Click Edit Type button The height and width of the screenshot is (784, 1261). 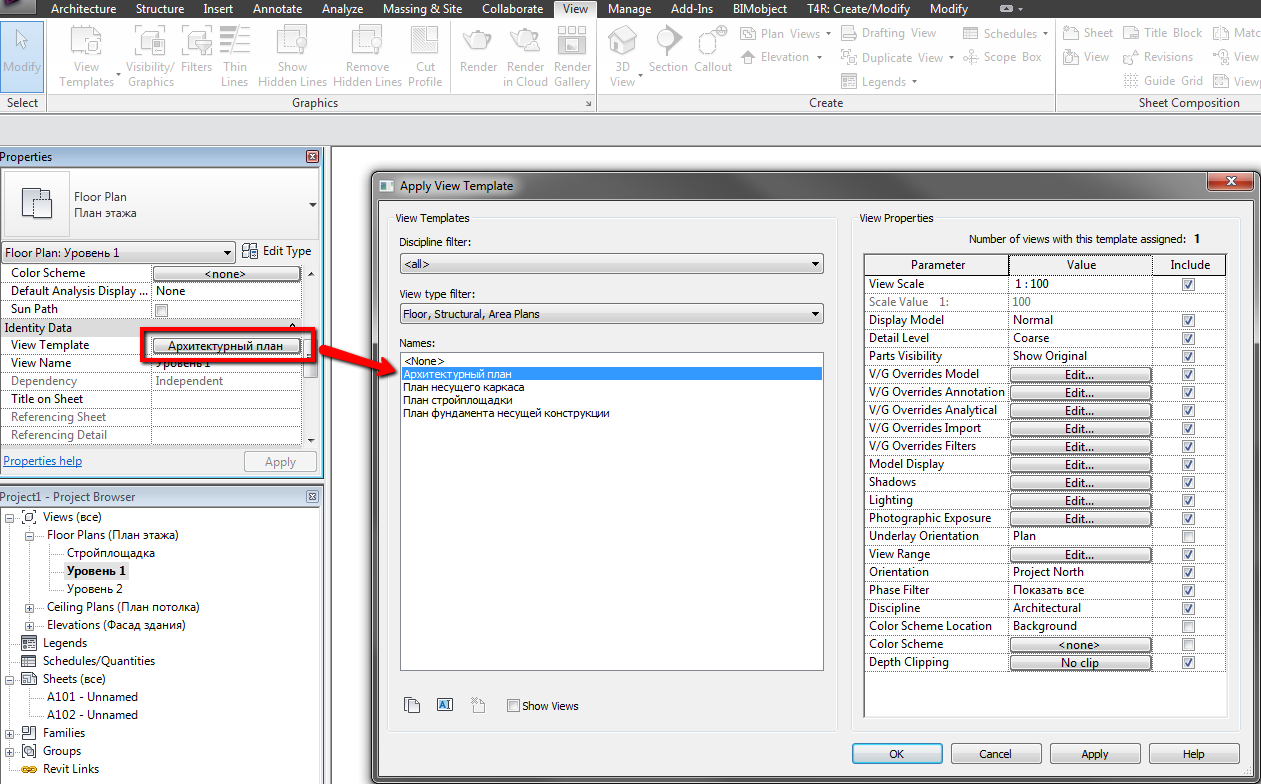(276, 252)
